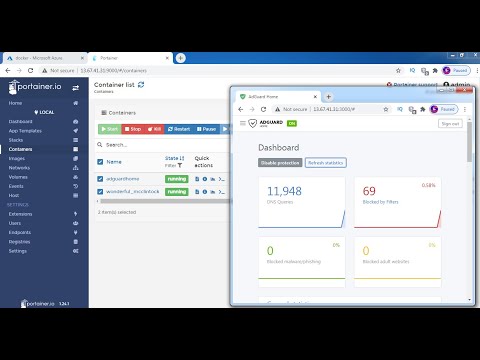Click Back arrow in the Portainer browser window
Screen dimensions: 480x360
click(8, 70)
